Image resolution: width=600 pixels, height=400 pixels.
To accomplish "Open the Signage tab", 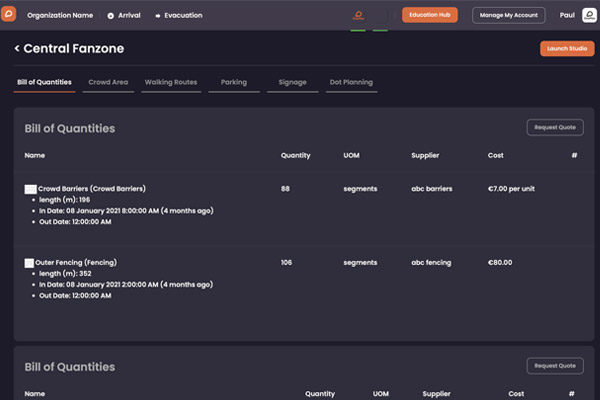I will [x=292, y=82].
